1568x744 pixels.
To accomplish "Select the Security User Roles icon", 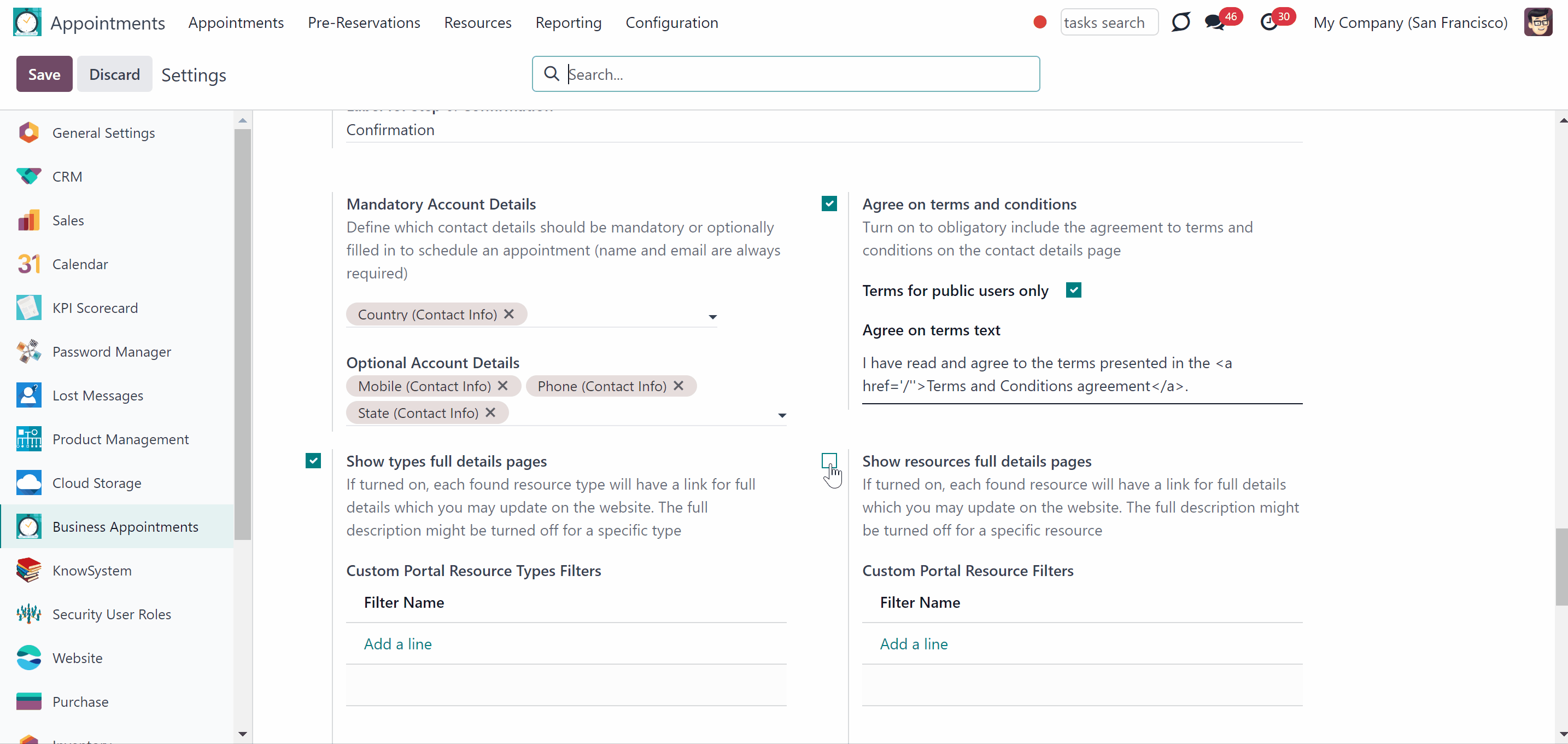I will 28,614.
